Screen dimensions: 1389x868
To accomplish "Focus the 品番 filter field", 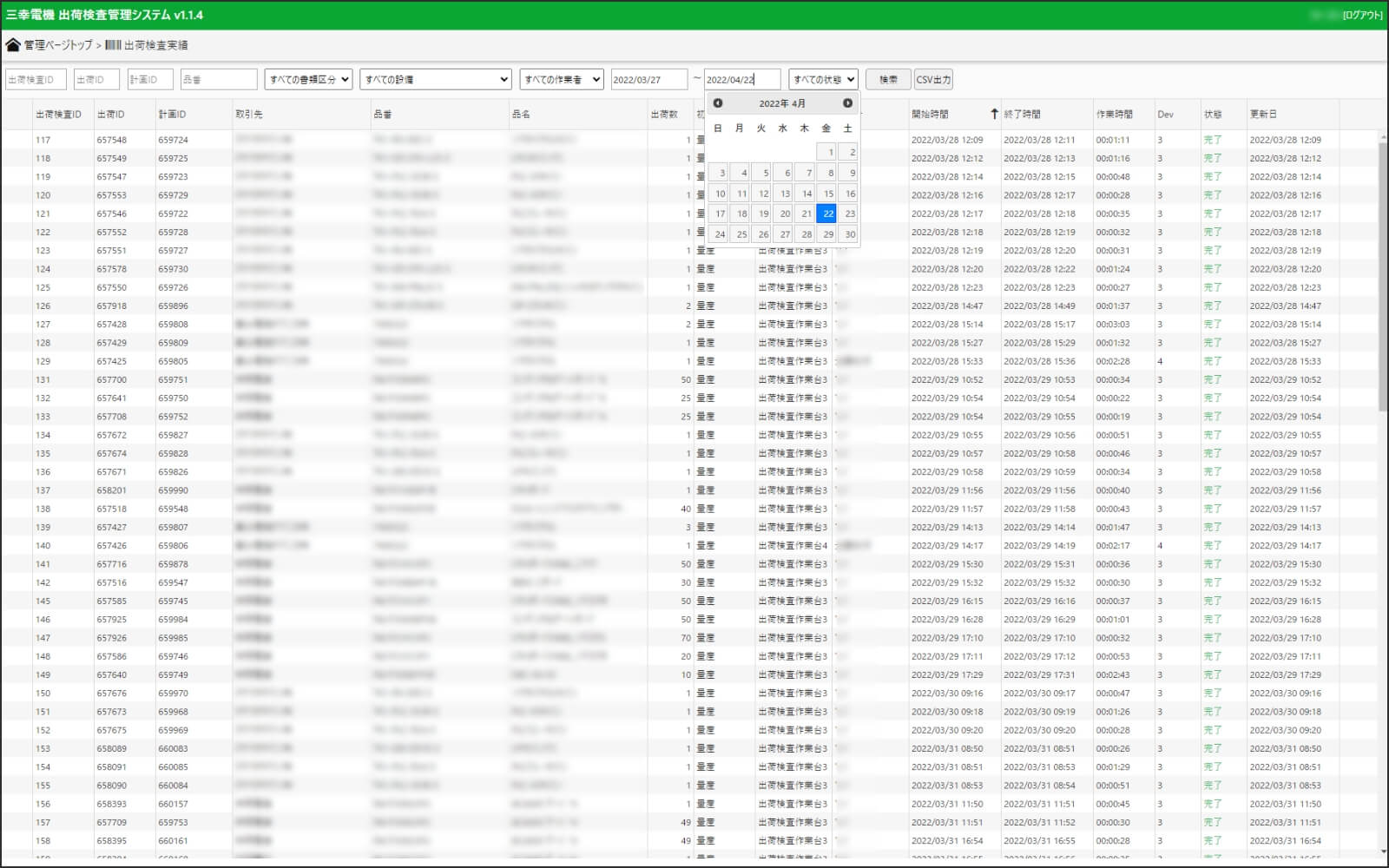I will (x=219, y=79).
